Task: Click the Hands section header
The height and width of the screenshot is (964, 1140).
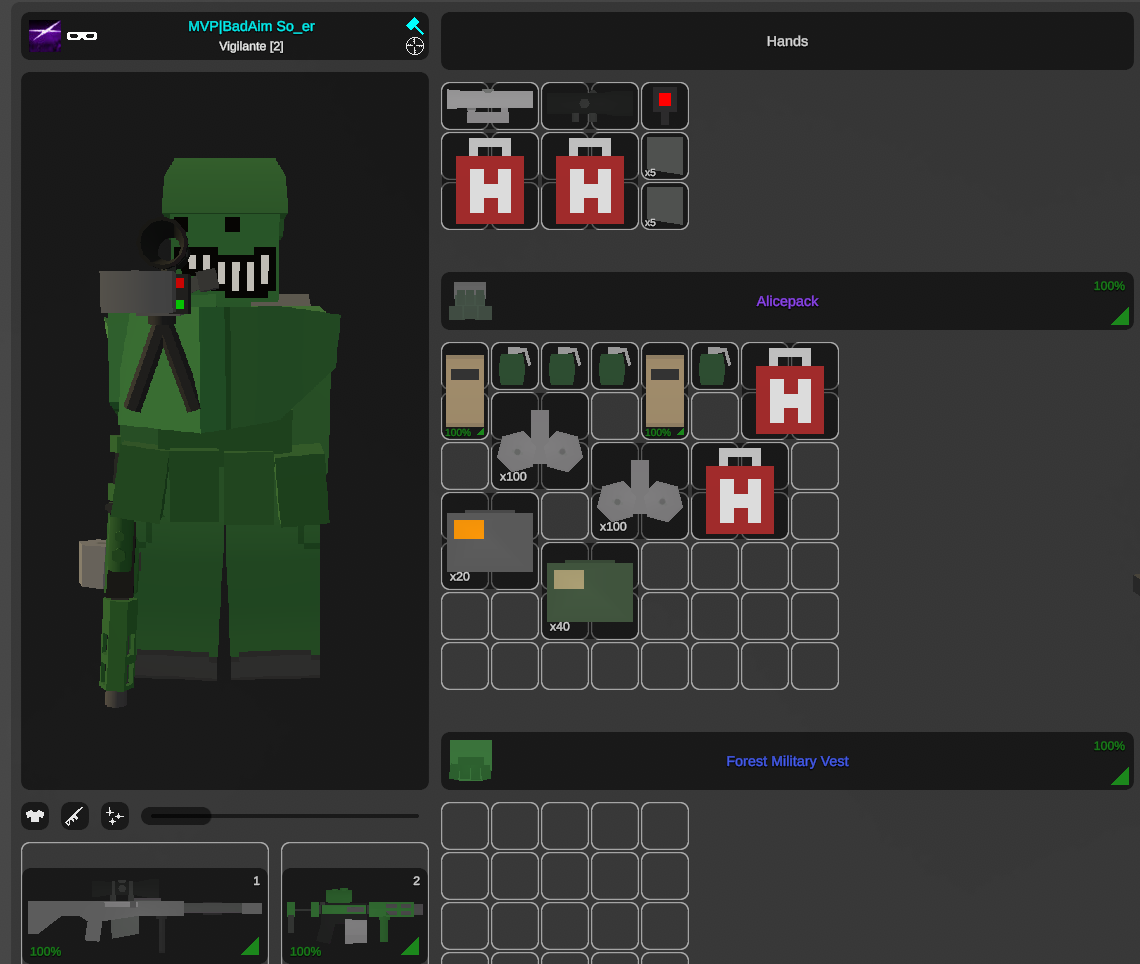Action: 787,41
